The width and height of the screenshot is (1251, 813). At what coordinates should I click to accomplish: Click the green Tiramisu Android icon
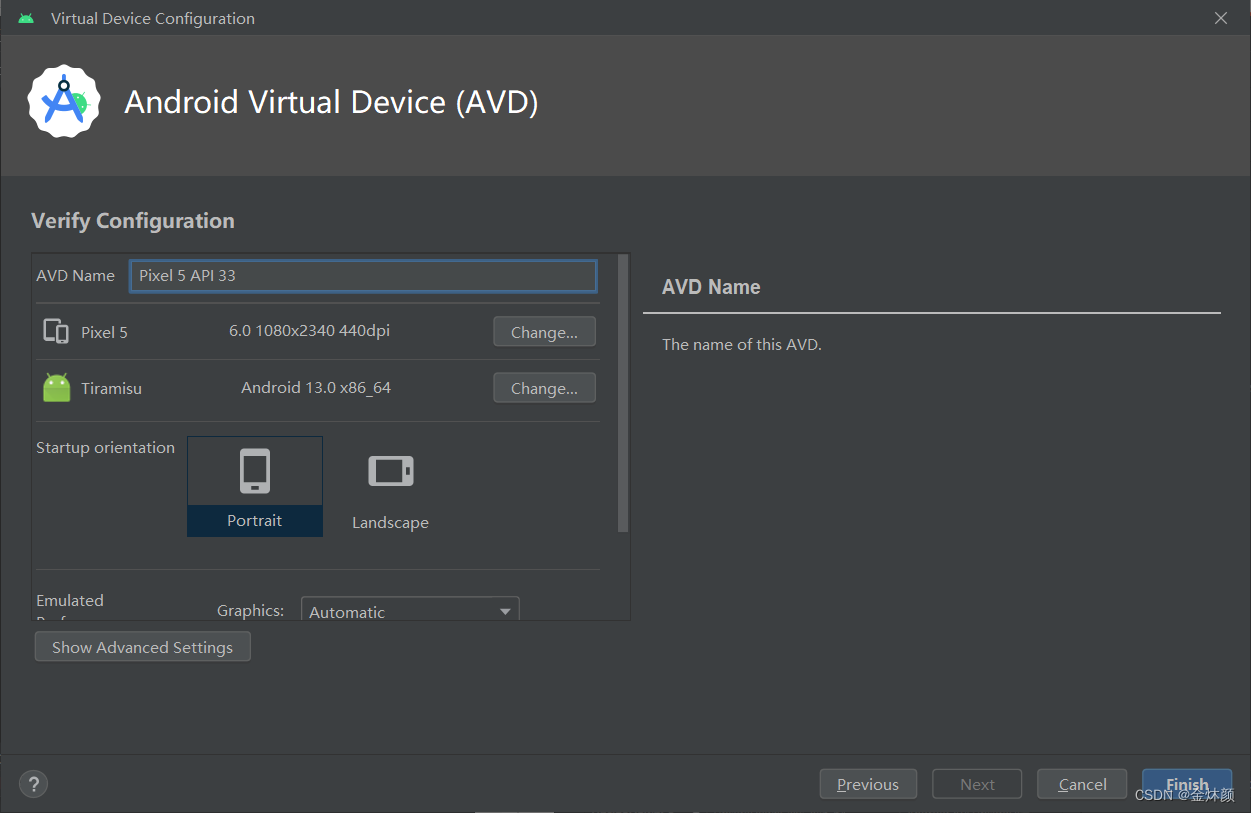point(57,388)
